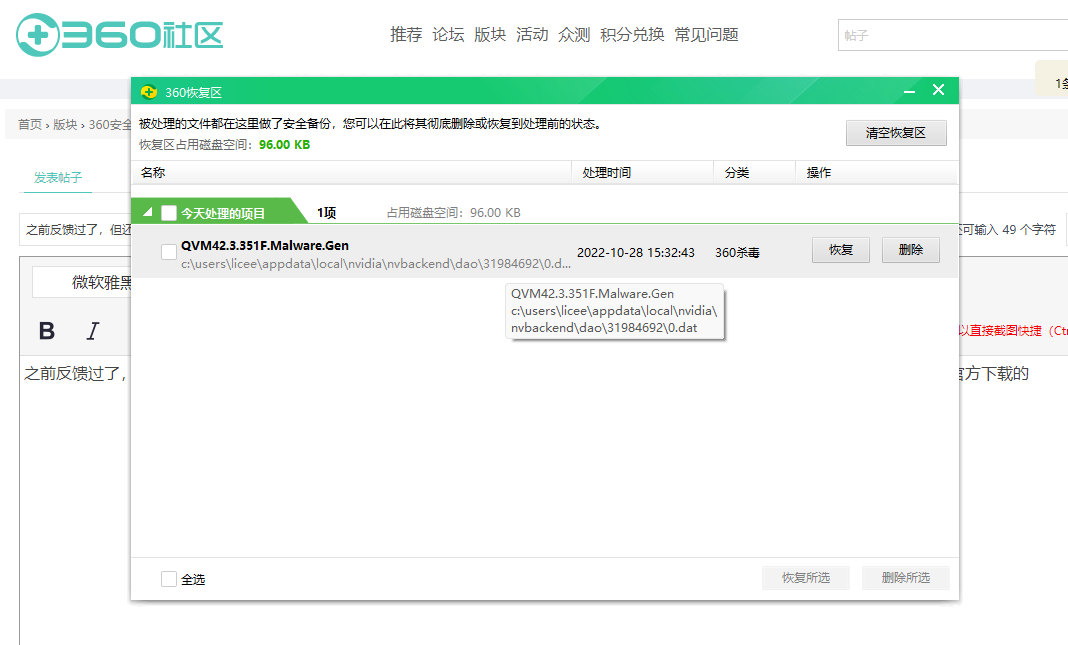Image resolution: width=1068 pixels, height=645 pixels.
Task: Tick the 全选 checkbox
Action: pos(169,579)
